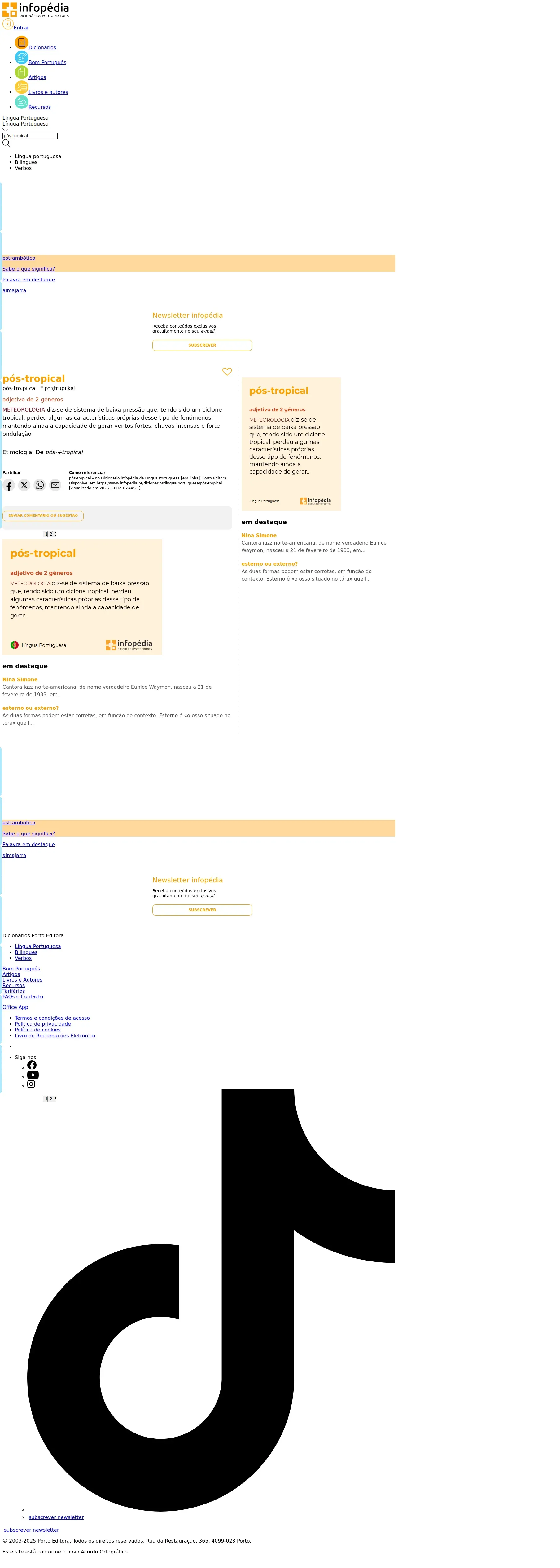Expand the Língua Portuguesa dictionary chevron
This screenshot has width=560, height=1568.
(6, 130)
